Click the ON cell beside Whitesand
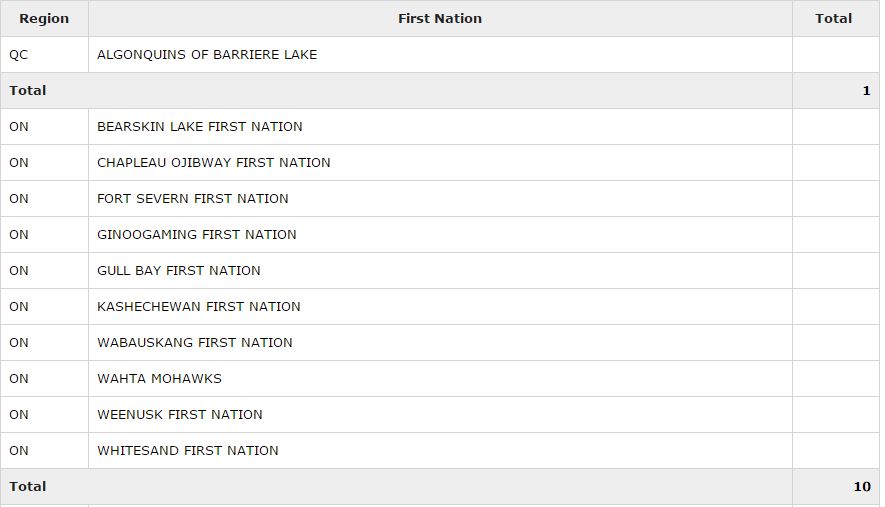The width and height of the screenshot is (885, 507). [19, 451]
